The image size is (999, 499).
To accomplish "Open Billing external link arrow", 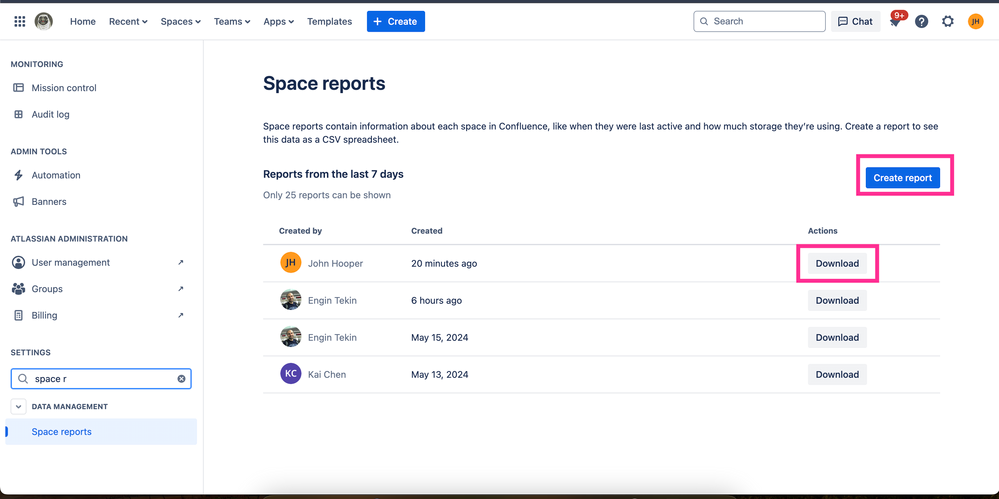I will coord(181,315).
